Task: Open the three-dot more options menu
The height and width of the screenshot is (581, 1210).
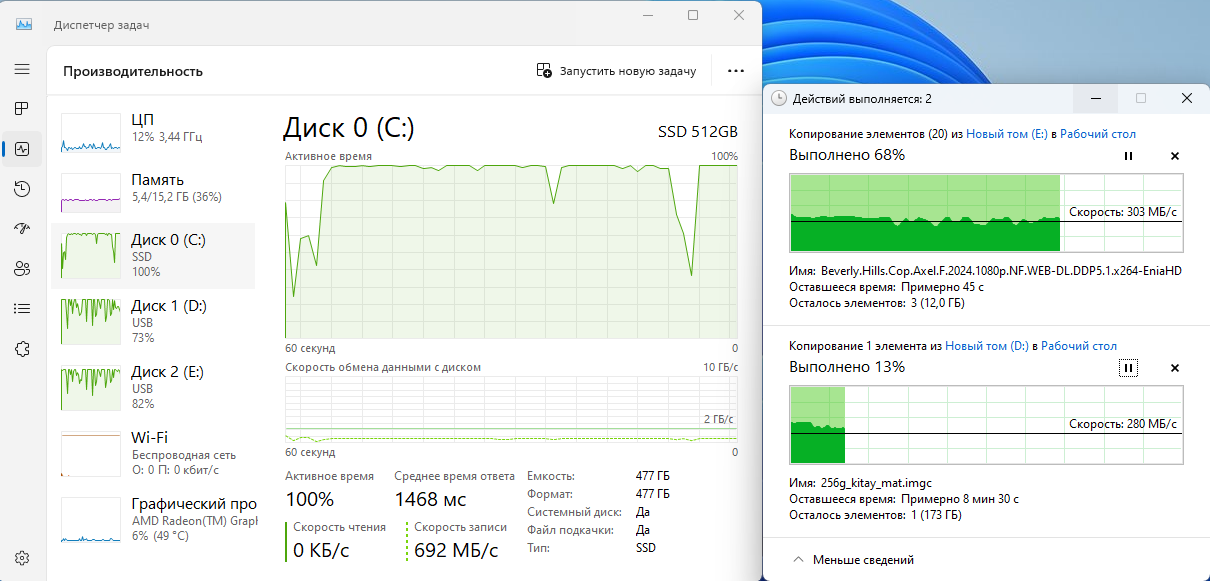Action: (736, 71)
